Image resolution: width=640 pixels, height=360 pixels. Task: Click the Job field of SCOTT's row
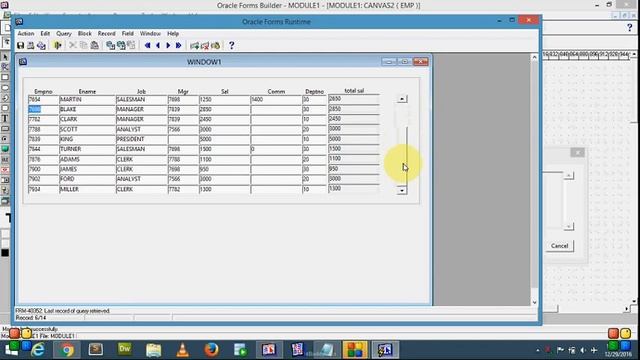142,129
